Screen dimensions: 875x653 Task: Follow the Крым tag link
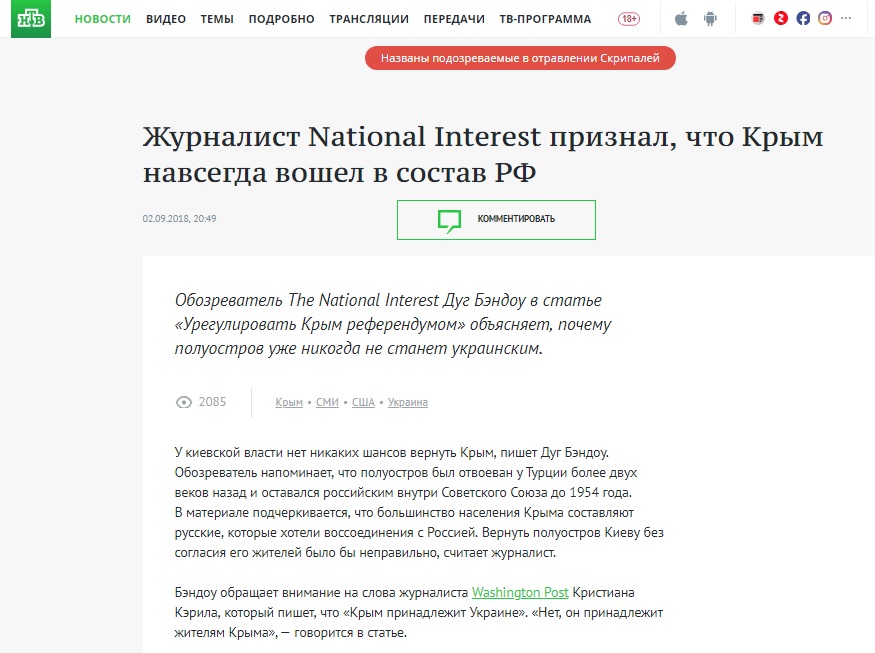click(x=289, y=402)
